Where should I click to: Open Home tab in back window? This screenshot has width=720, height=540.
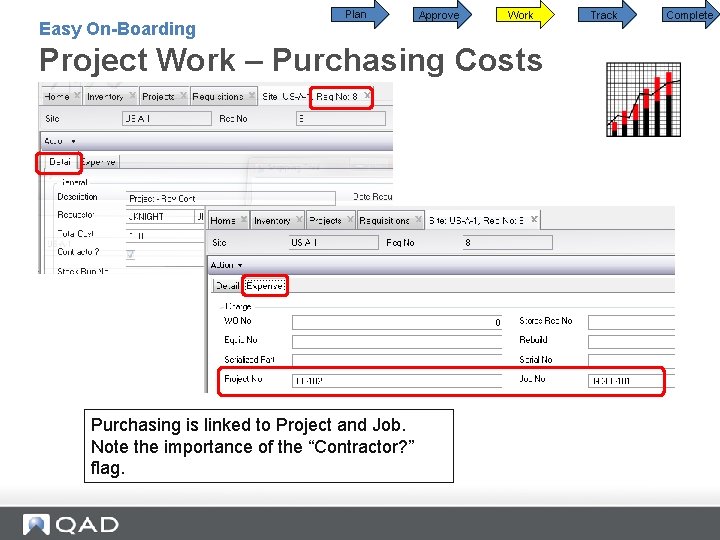pyautogui.click(x=56, y=96)
